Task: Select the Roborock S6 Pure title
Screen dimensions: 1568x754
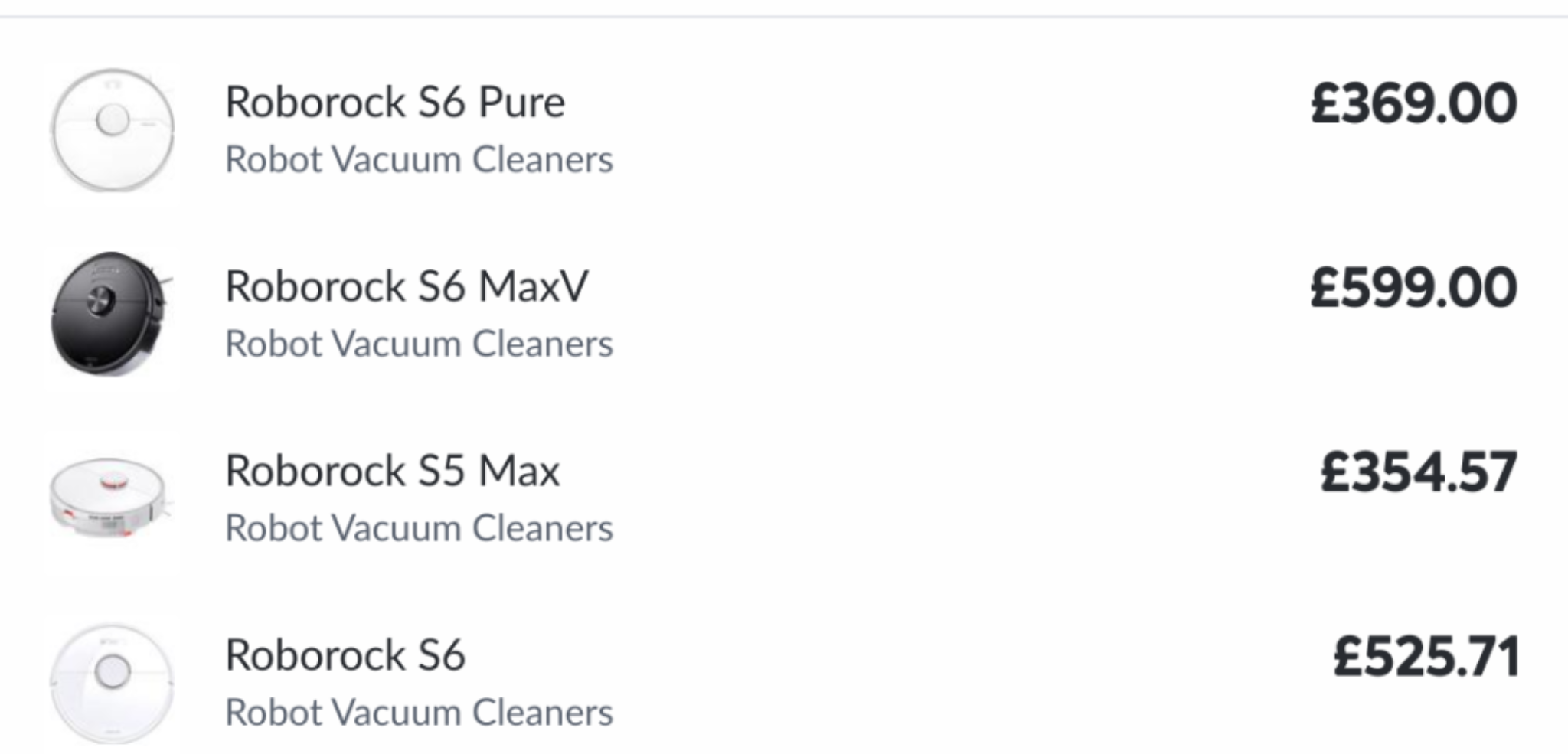Action: coord(395,102)
